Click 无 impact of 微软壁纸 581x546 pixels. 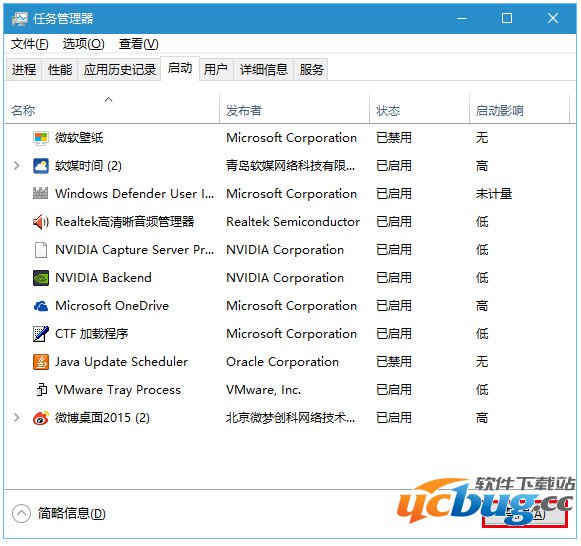pos(482,138)
